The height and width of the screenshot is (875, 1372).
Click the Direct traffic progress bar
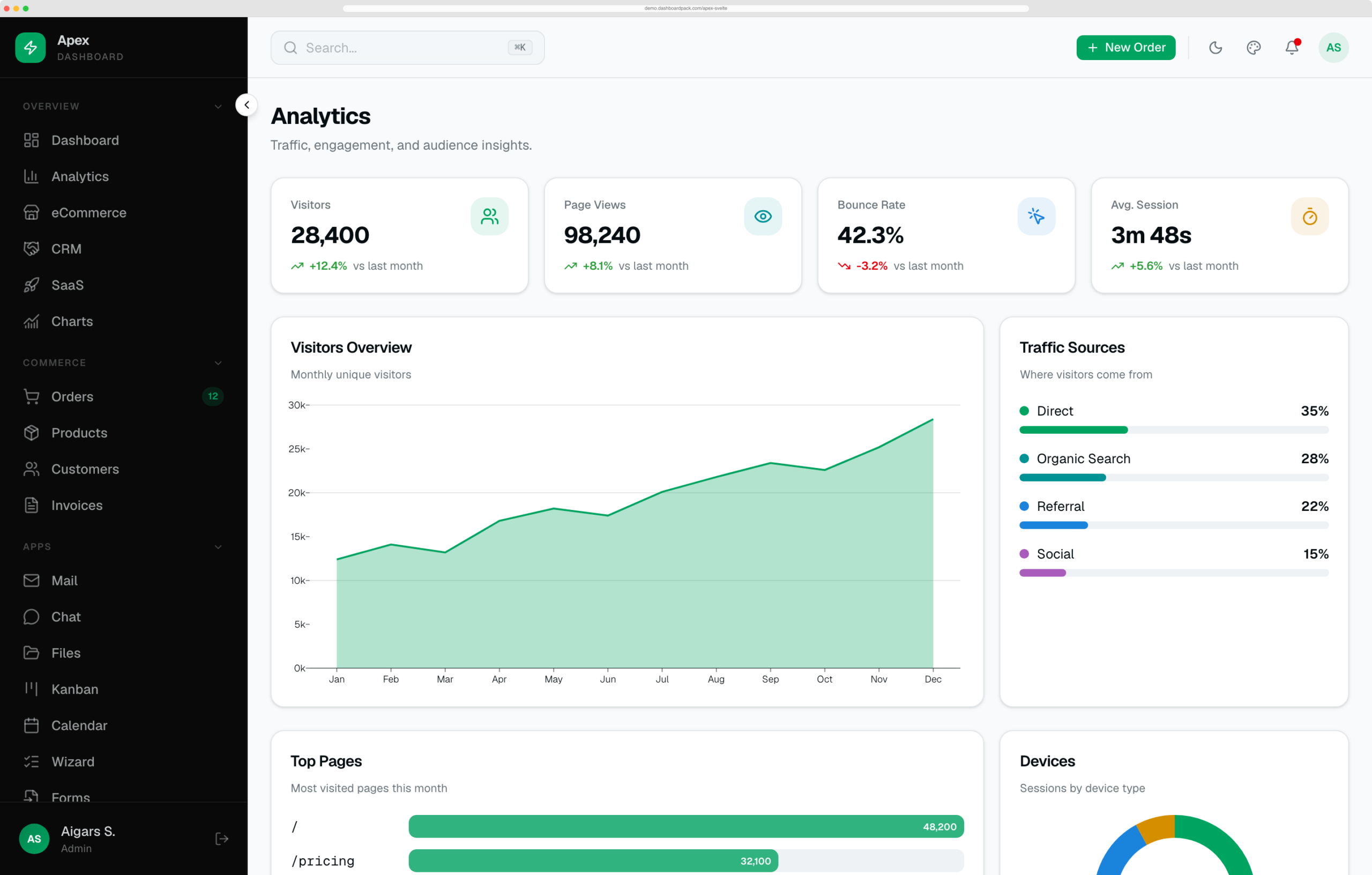(1174, 430)
